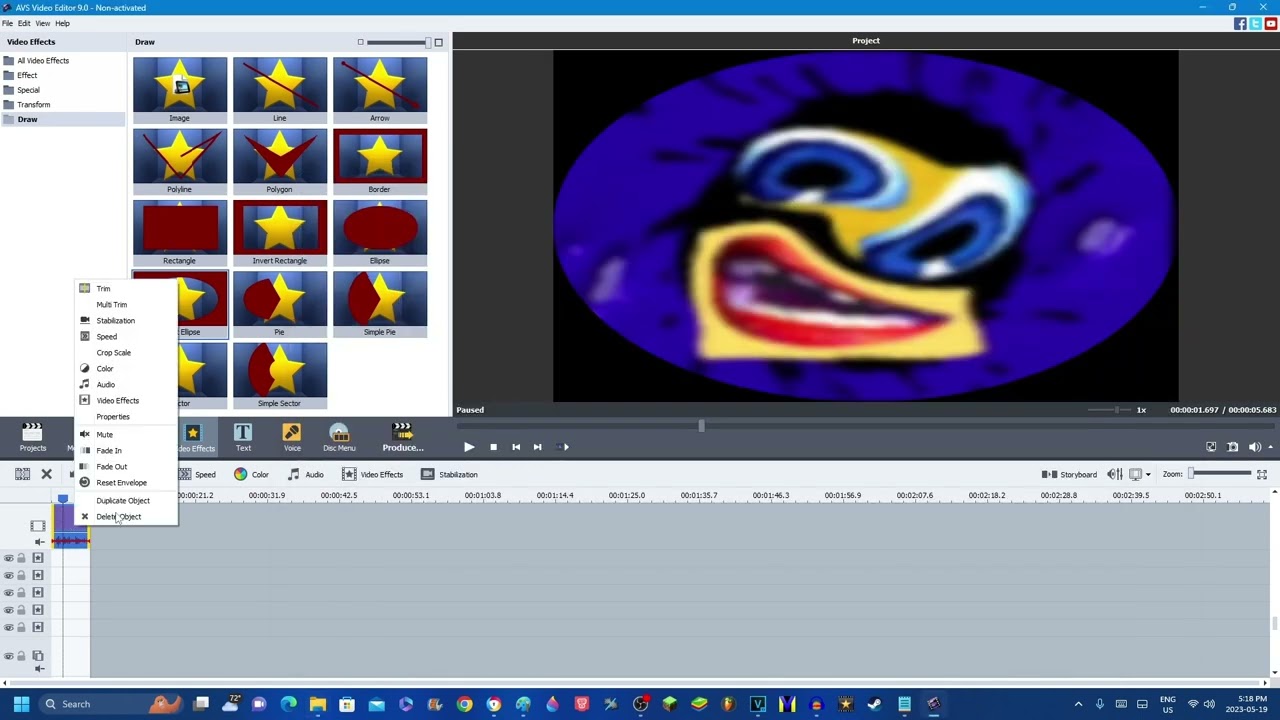
Task: Choose Audio in context menu
Action: coord(126,385)
